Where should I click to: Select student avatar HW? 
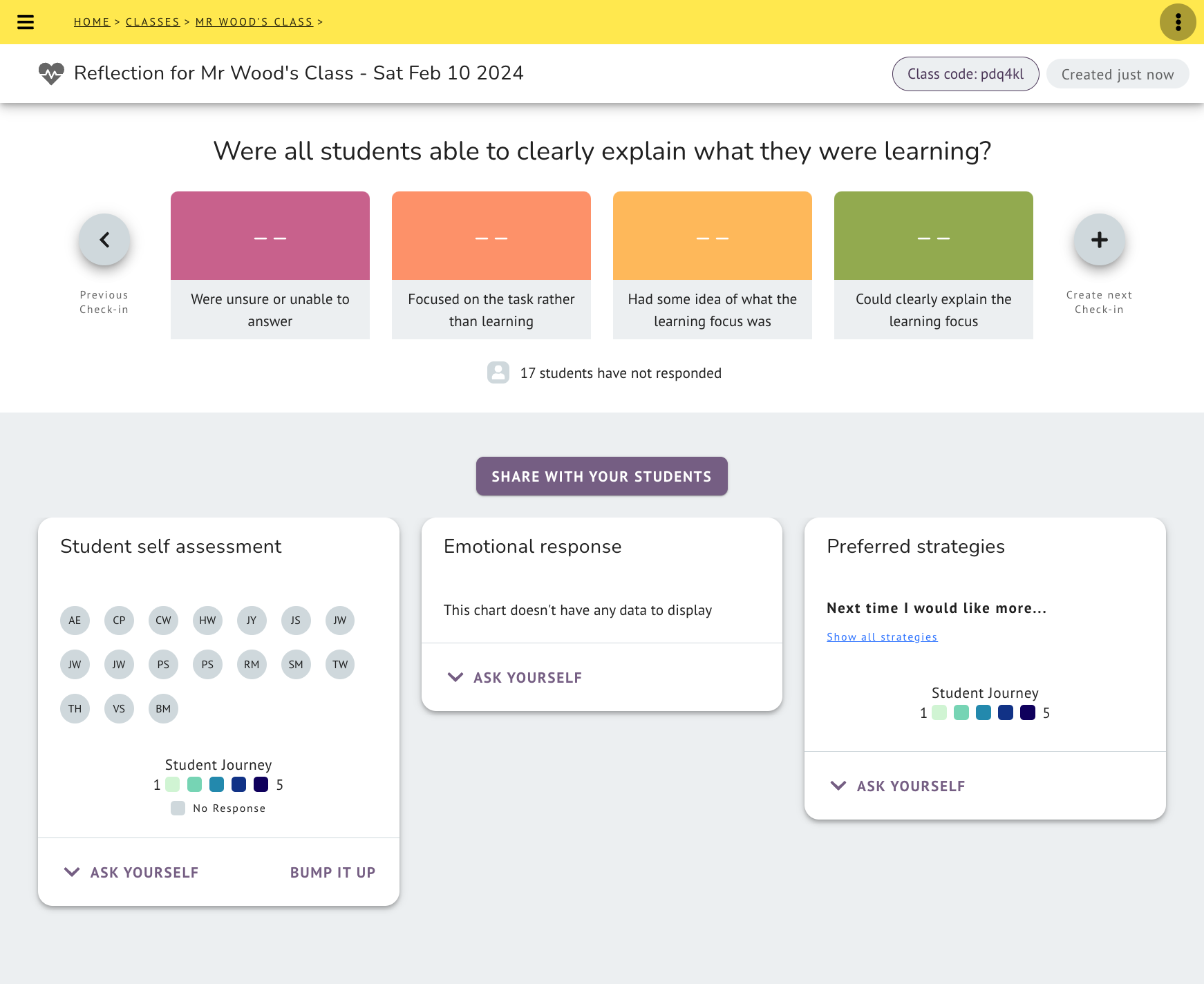click(x=207, y=621)
